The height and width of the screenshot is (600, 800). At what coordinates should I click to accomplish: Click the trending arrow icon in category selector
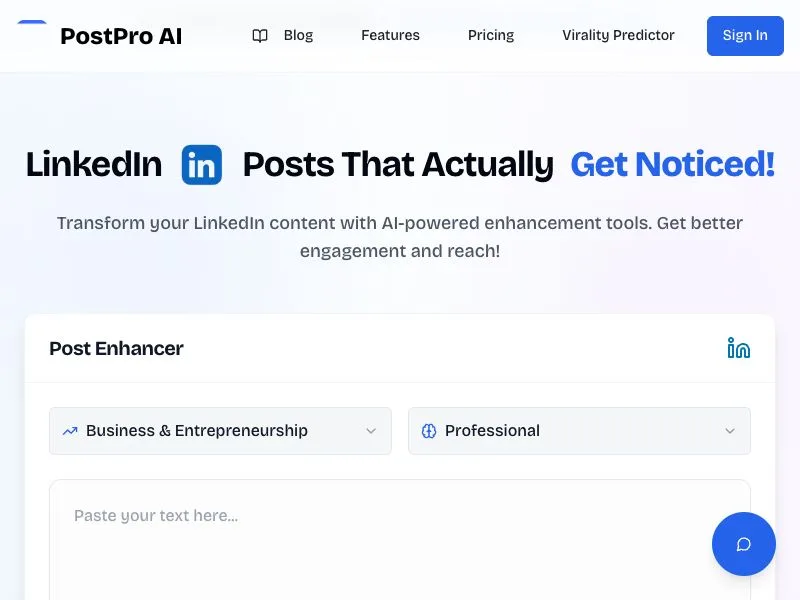pos(70,431)
